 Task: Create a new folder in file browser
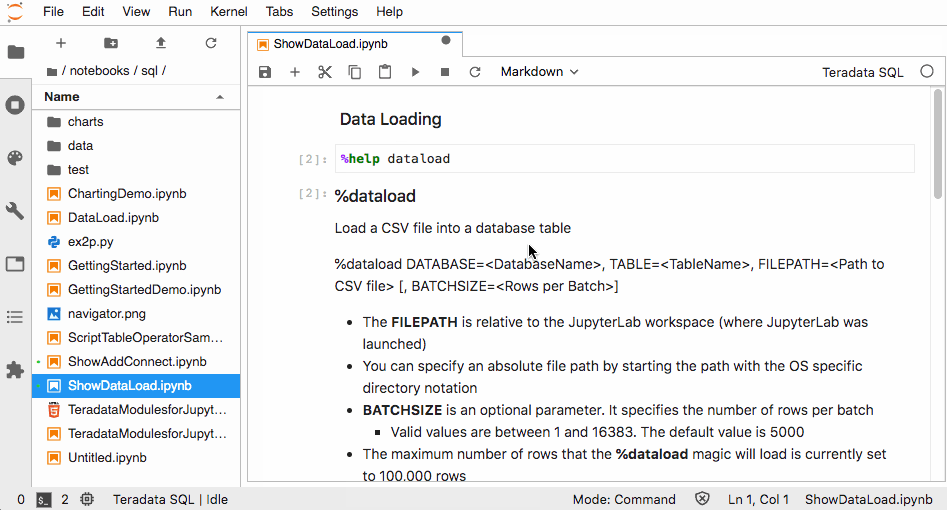pos(111,43)
